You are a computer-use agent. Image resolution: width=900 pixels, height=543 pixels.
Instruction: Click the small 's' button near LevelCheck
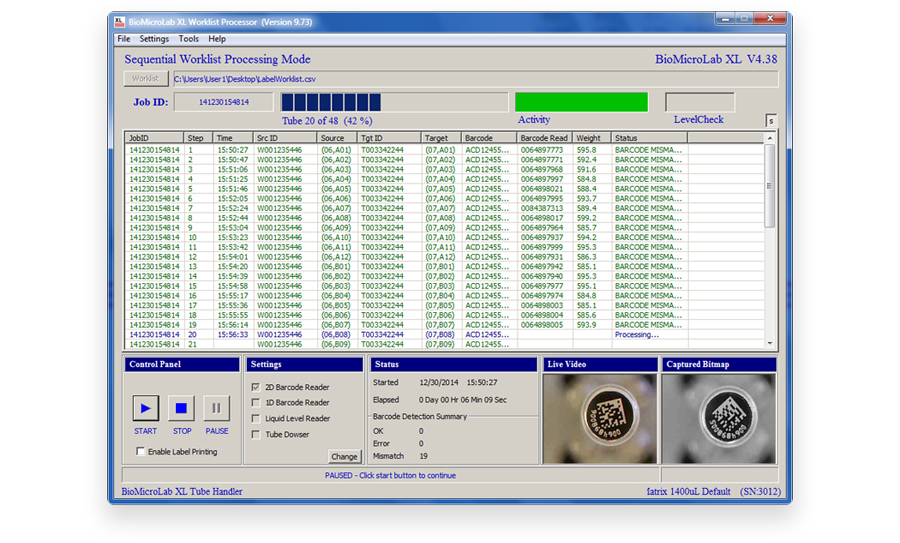click(x=771, y=121)
